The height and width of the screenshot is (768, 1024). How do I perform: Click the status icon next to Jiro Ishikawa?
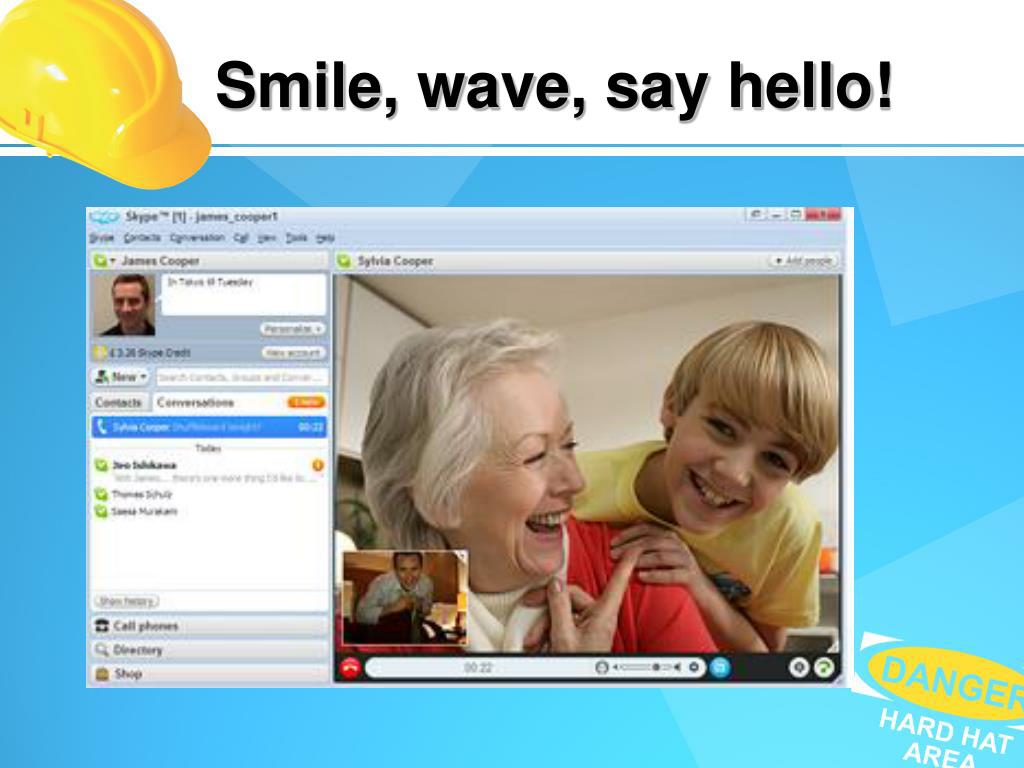click(101, 465)
